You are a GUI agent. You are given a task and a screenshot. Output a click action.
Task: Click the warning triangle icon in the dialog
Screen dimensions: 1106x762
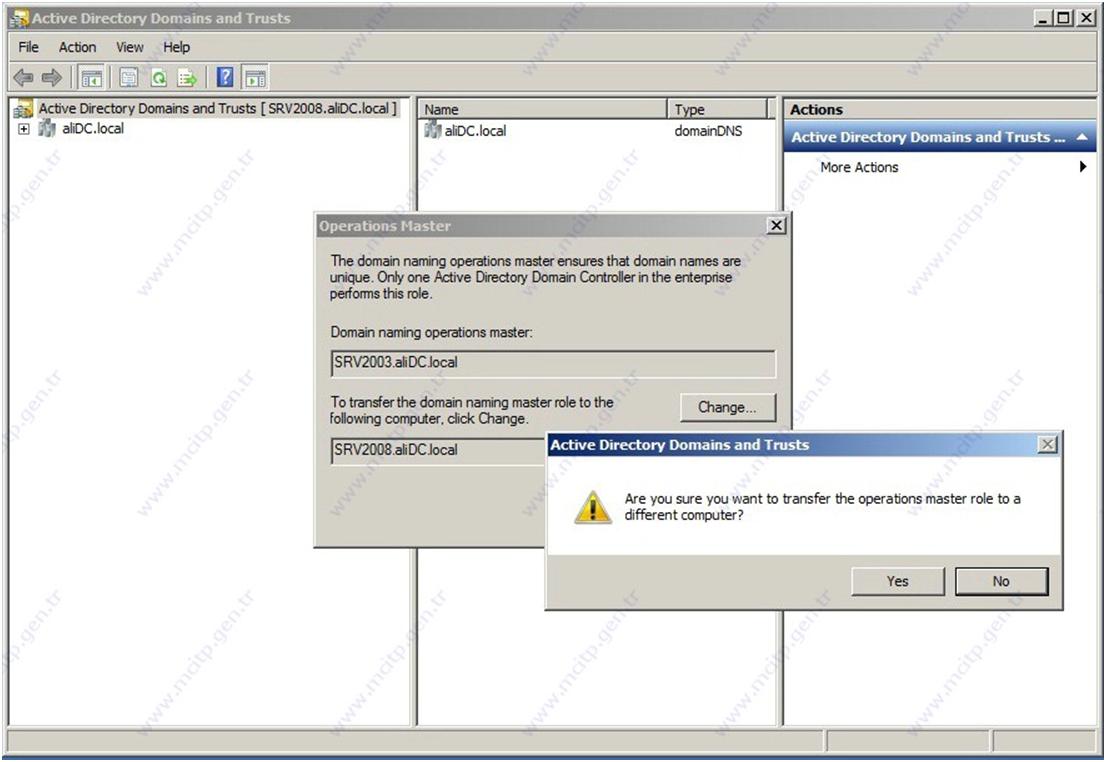point(592,507)
